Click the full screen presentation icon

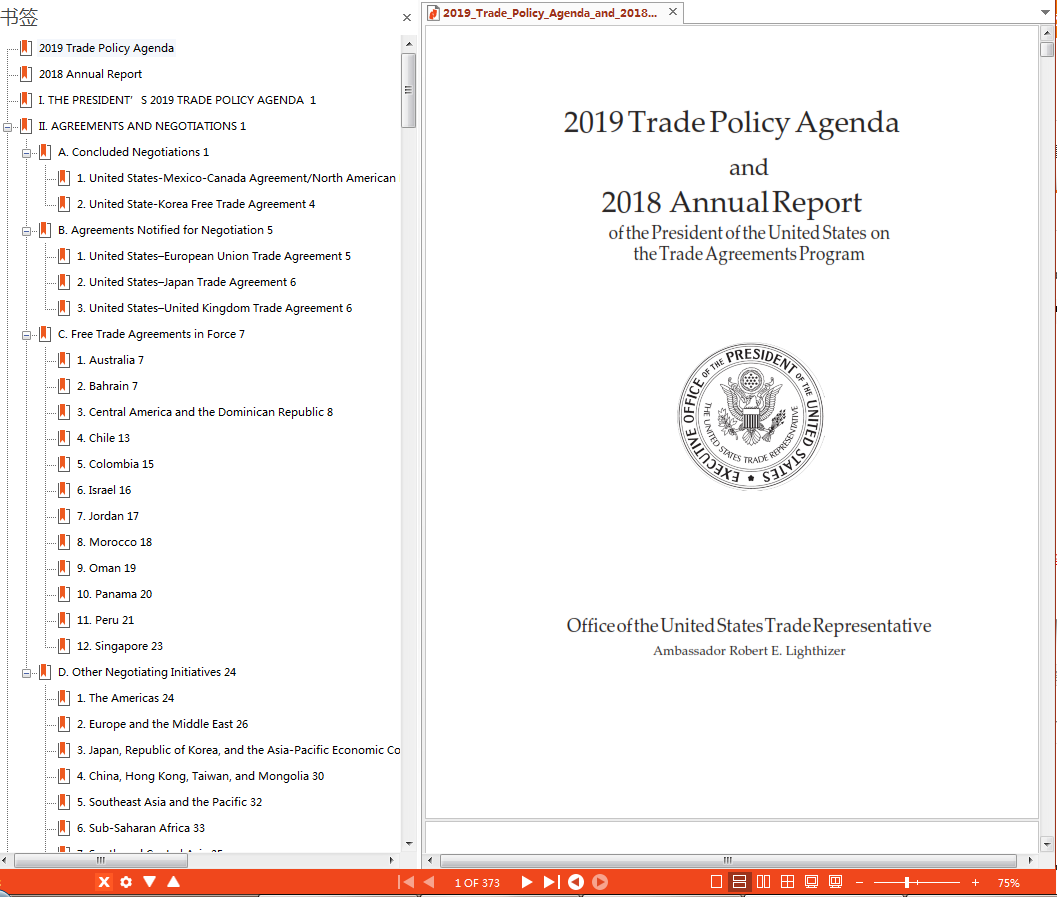(x=812, y=881)
